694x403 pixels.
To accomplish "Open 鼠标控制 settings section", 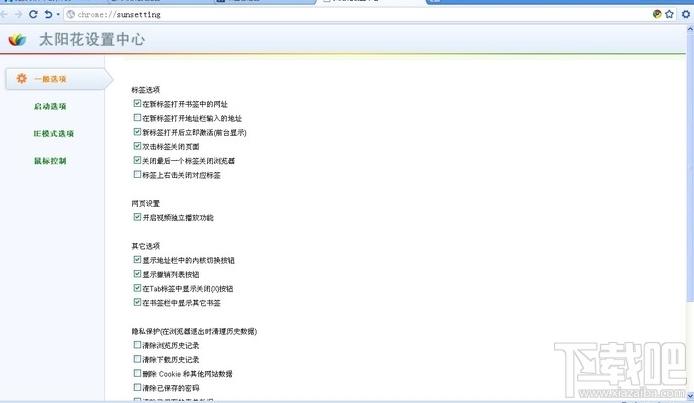I will pos(50,161).
